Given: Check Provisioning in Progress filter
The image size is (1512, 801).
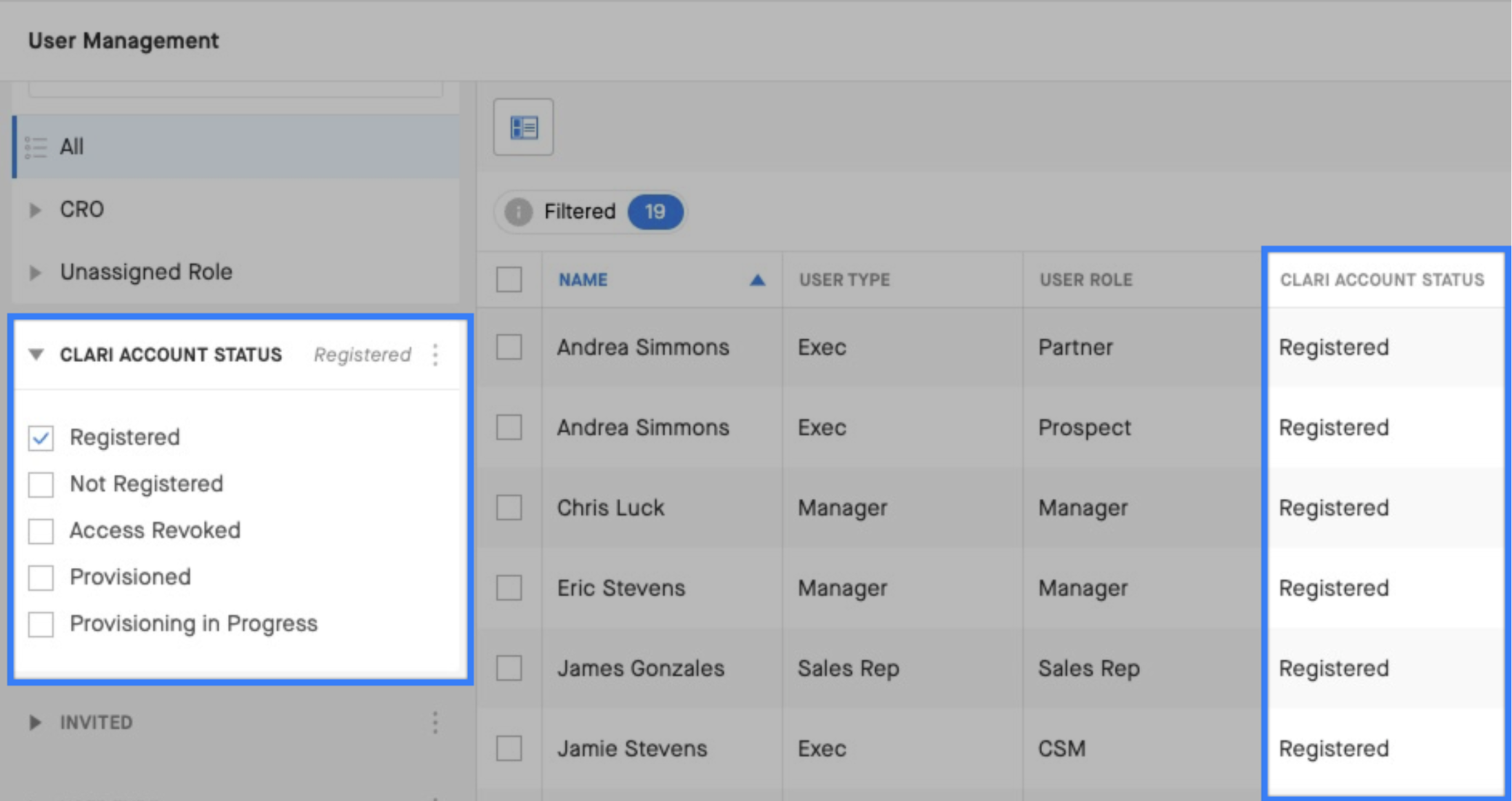Looking at the screenshot, I should pyautogui.click(x=41, y=624).
